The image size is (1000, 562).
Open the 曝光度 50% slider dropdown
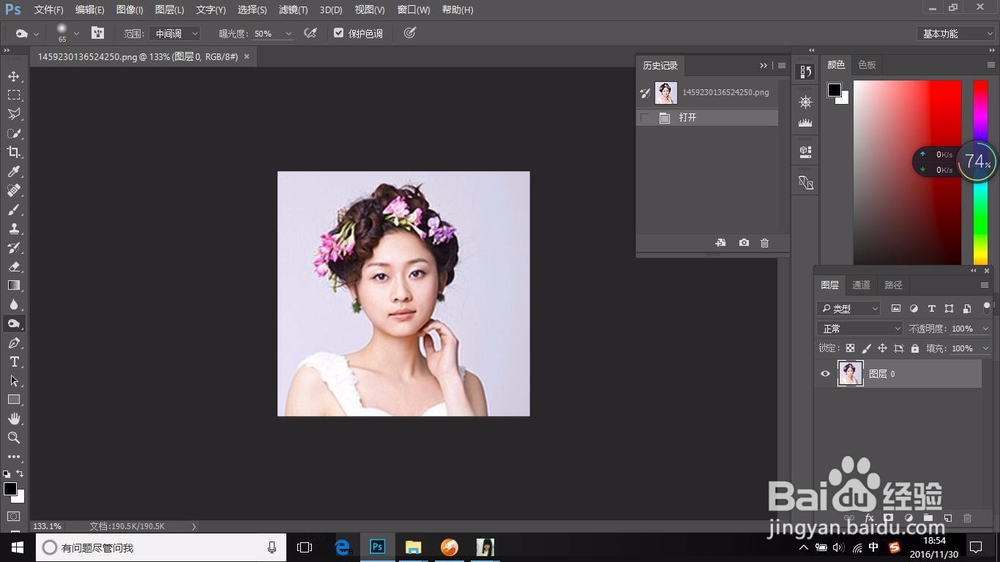tap(288, 34)
